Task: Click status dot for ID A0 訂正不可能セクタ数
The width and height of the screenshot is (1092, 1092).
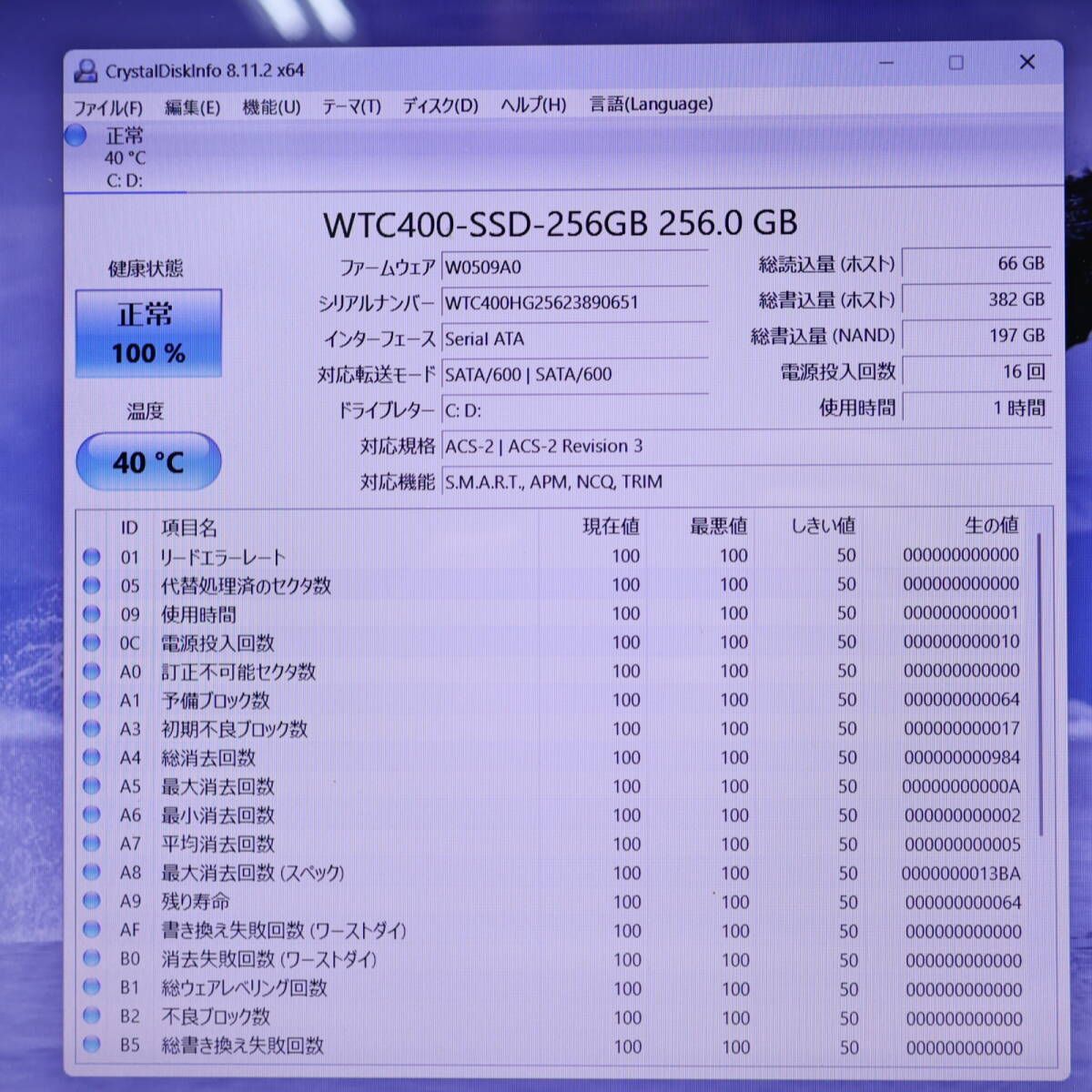Action: [x=92, y=672]
